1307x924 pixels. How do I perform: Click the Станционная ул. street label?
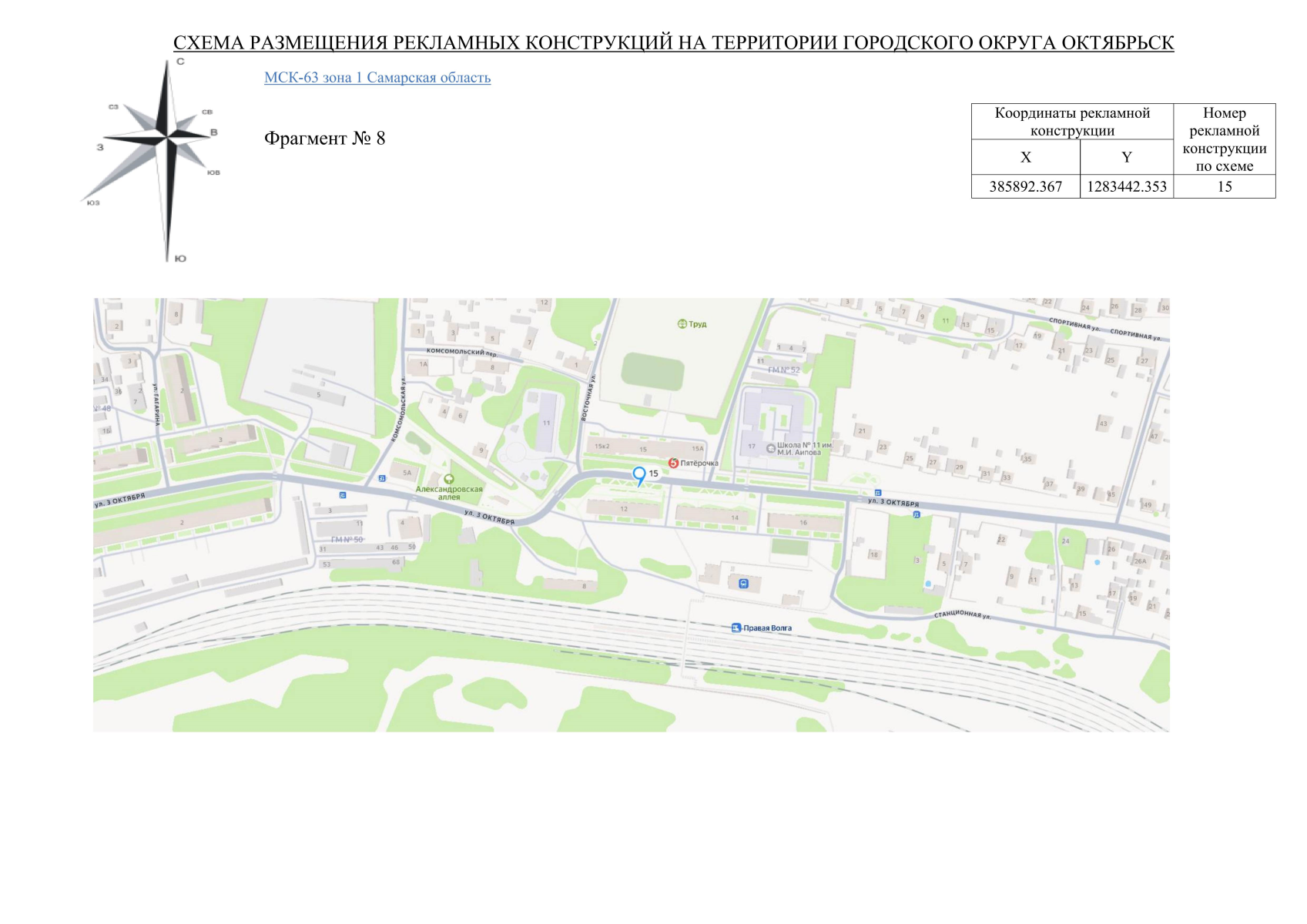(x=963, y=614)
